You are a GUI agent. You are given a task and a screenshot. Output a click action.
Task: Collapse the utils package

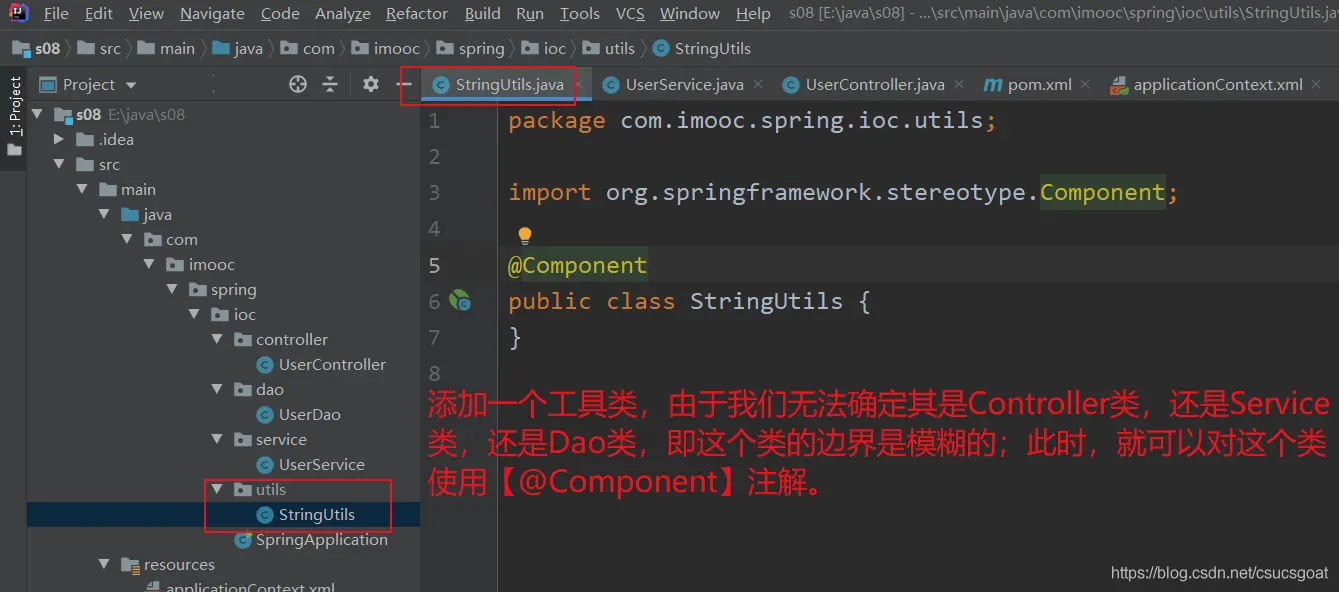tap(217, 489)
